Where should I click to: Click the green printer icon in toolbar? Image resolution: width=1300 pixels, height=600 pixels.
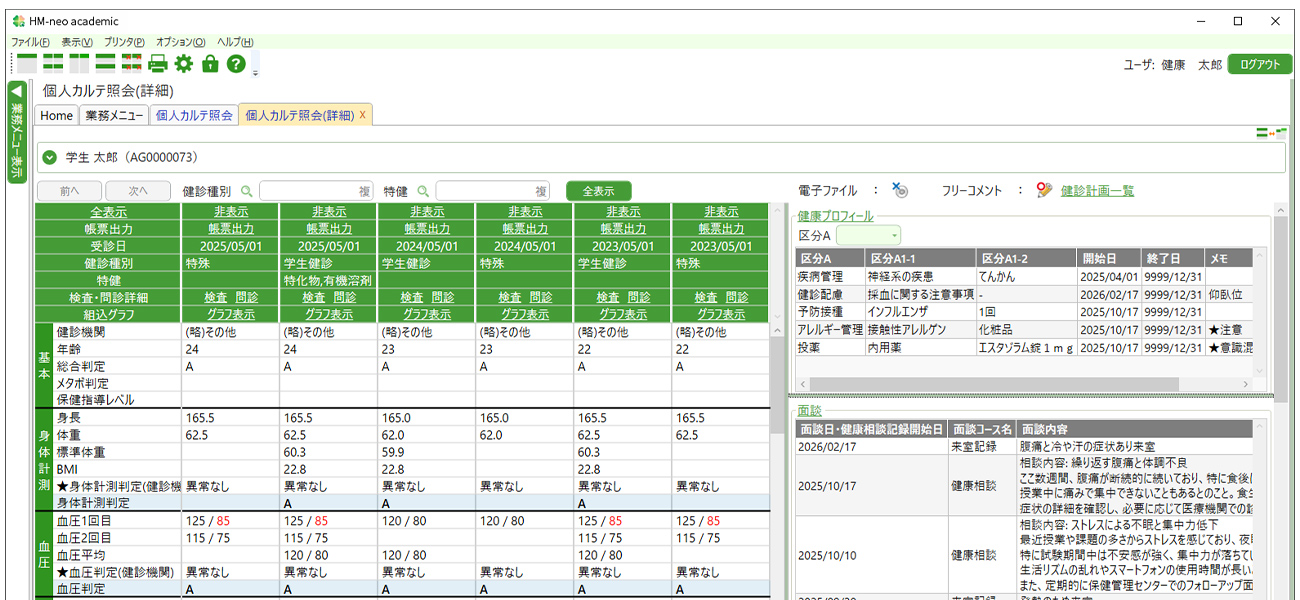click(158, 64)
